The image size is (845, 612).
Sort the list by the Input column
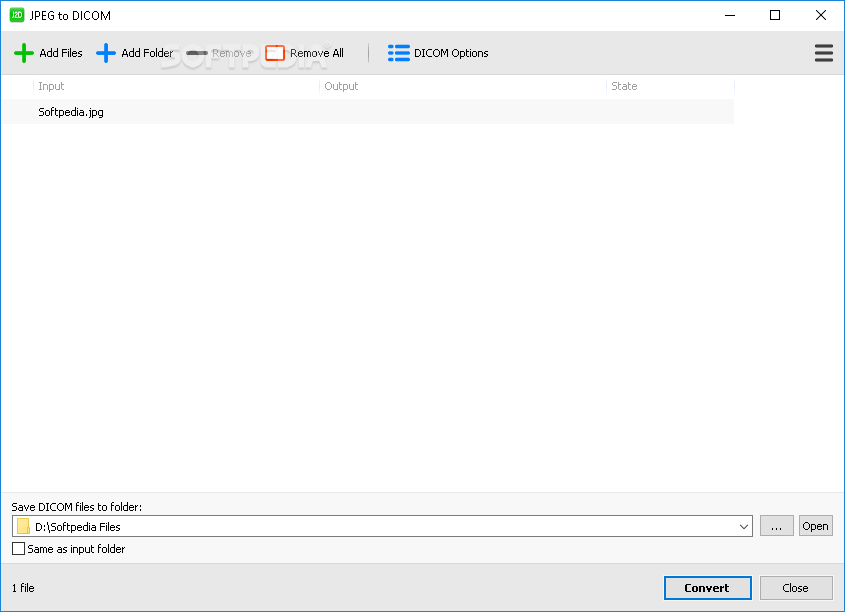point(176,86)
